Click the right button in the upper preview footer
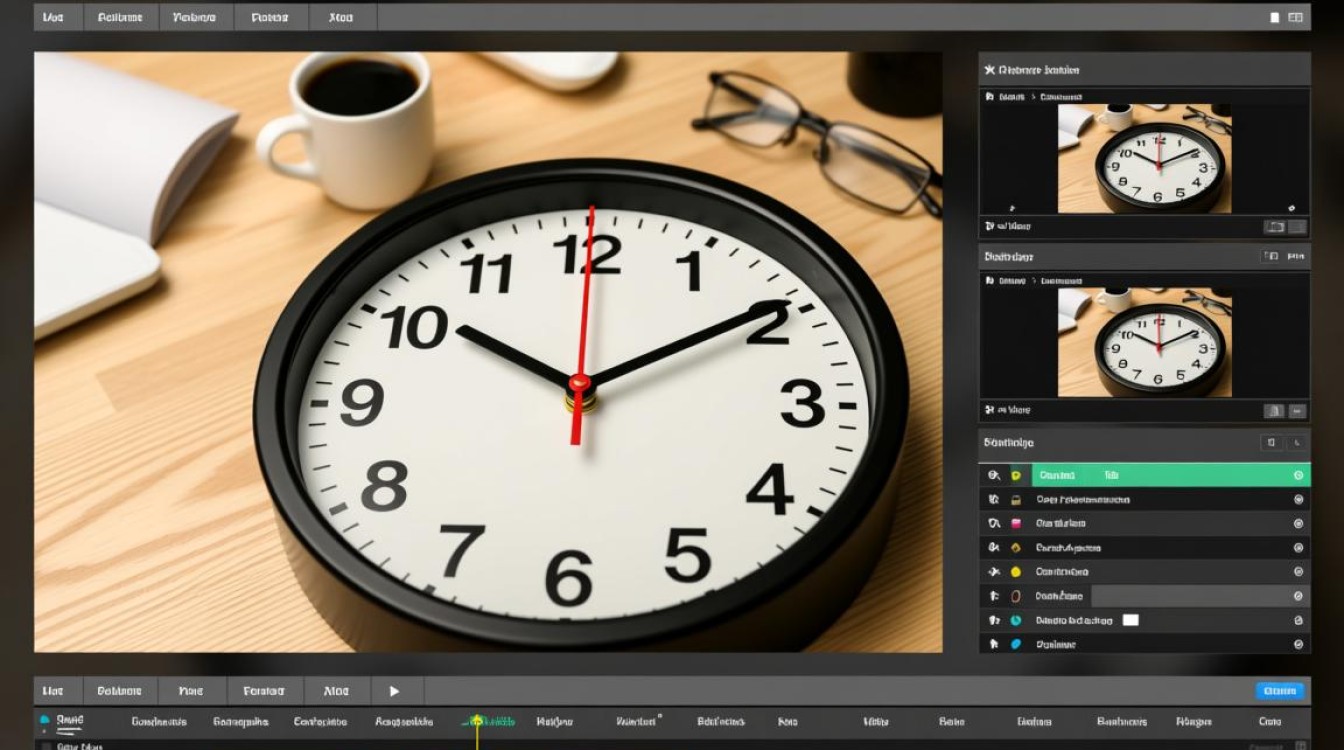The height and width of the screenshot is (750, 1344). 1298,227
